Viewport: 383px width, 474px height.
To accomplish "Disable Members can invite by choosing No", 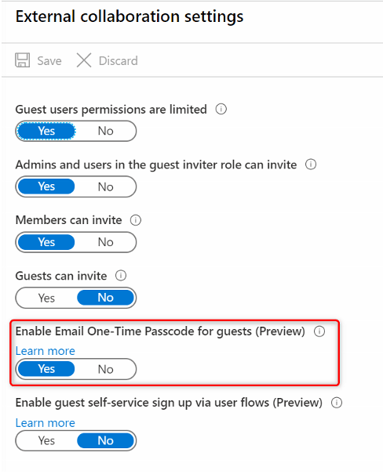I will tap(106, 242).
